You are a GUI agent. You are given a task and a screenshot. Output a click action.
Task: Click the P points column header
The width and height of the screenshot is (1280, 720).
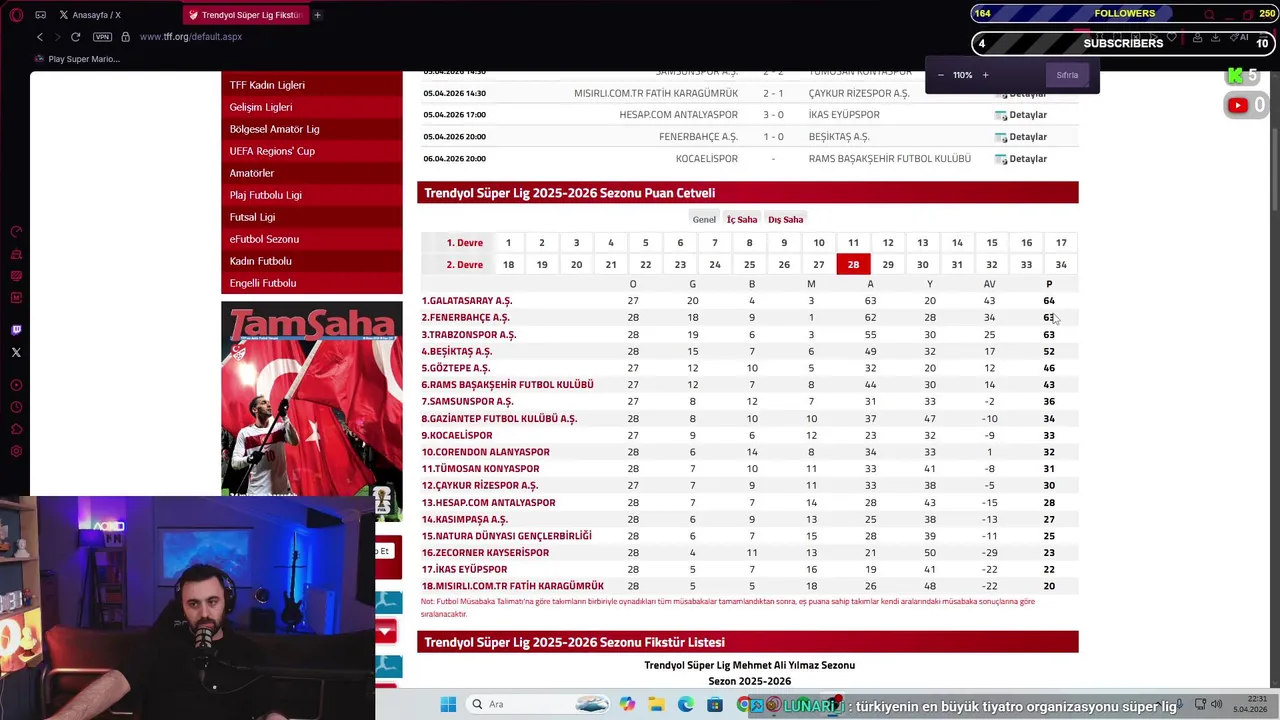[x=1049, y=284]
